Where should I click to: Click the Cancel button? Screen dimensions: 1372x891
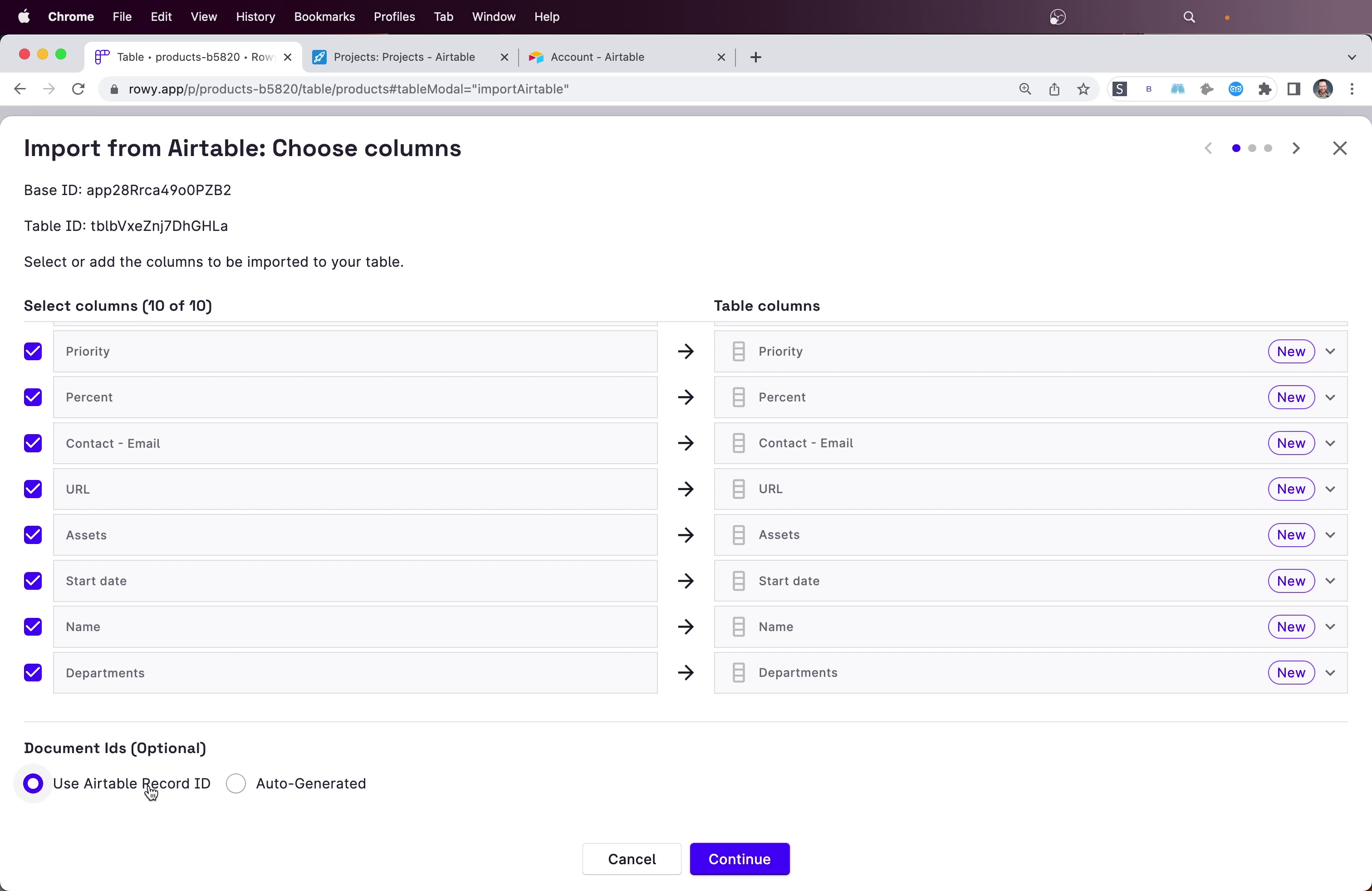coord(631,859)
